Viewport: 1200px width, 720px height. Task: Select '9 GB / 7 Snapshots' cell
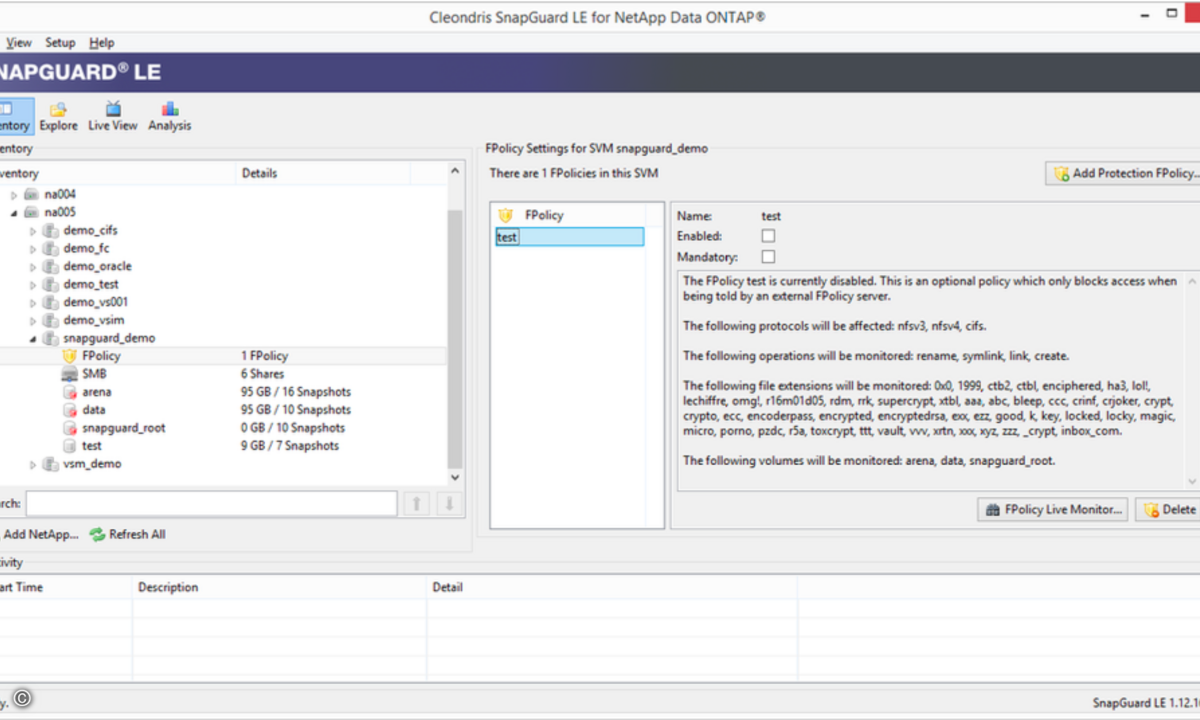(290, 446)
